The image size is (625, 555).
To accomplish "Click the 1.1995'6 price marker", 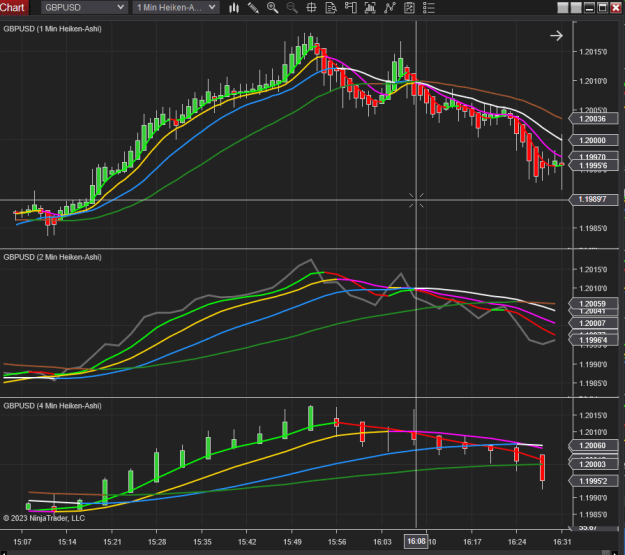I will (594, 165).
